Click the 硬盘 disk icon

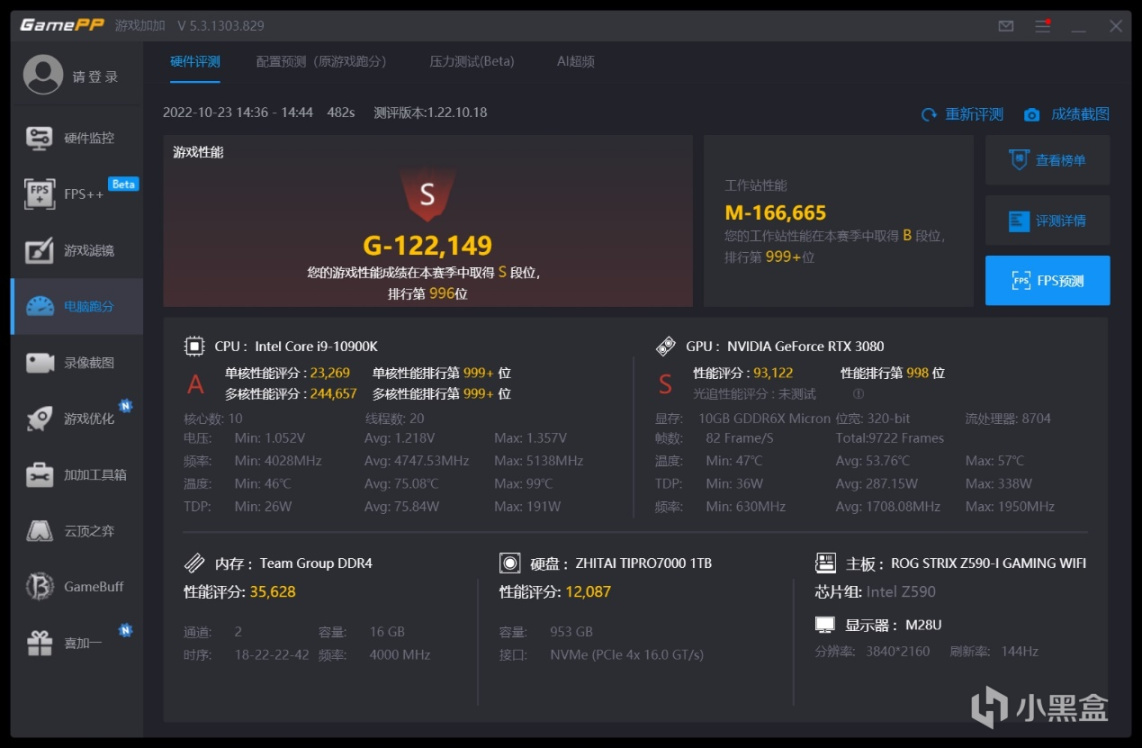[510, 563]
